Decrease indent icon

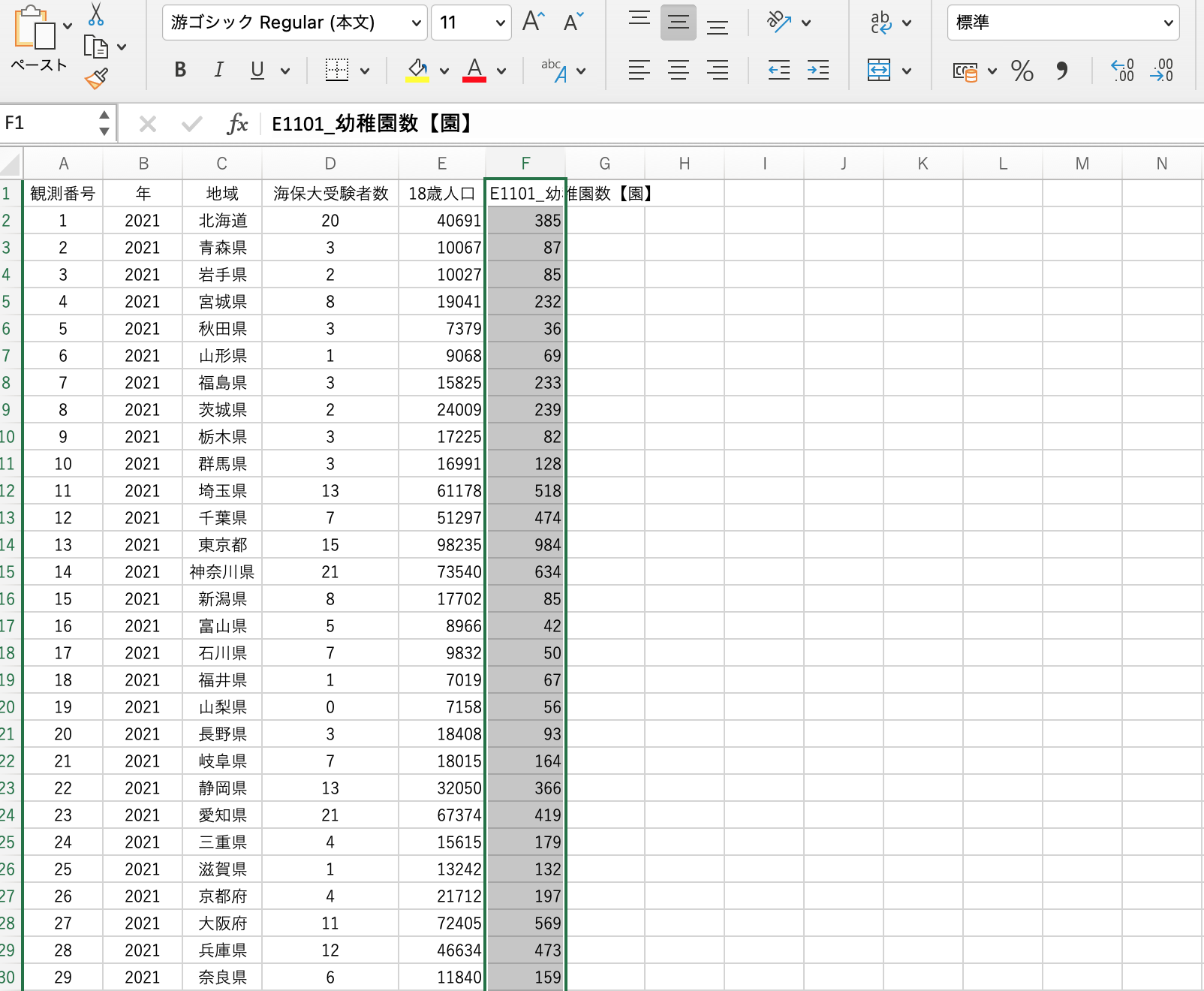pos(779,71)
